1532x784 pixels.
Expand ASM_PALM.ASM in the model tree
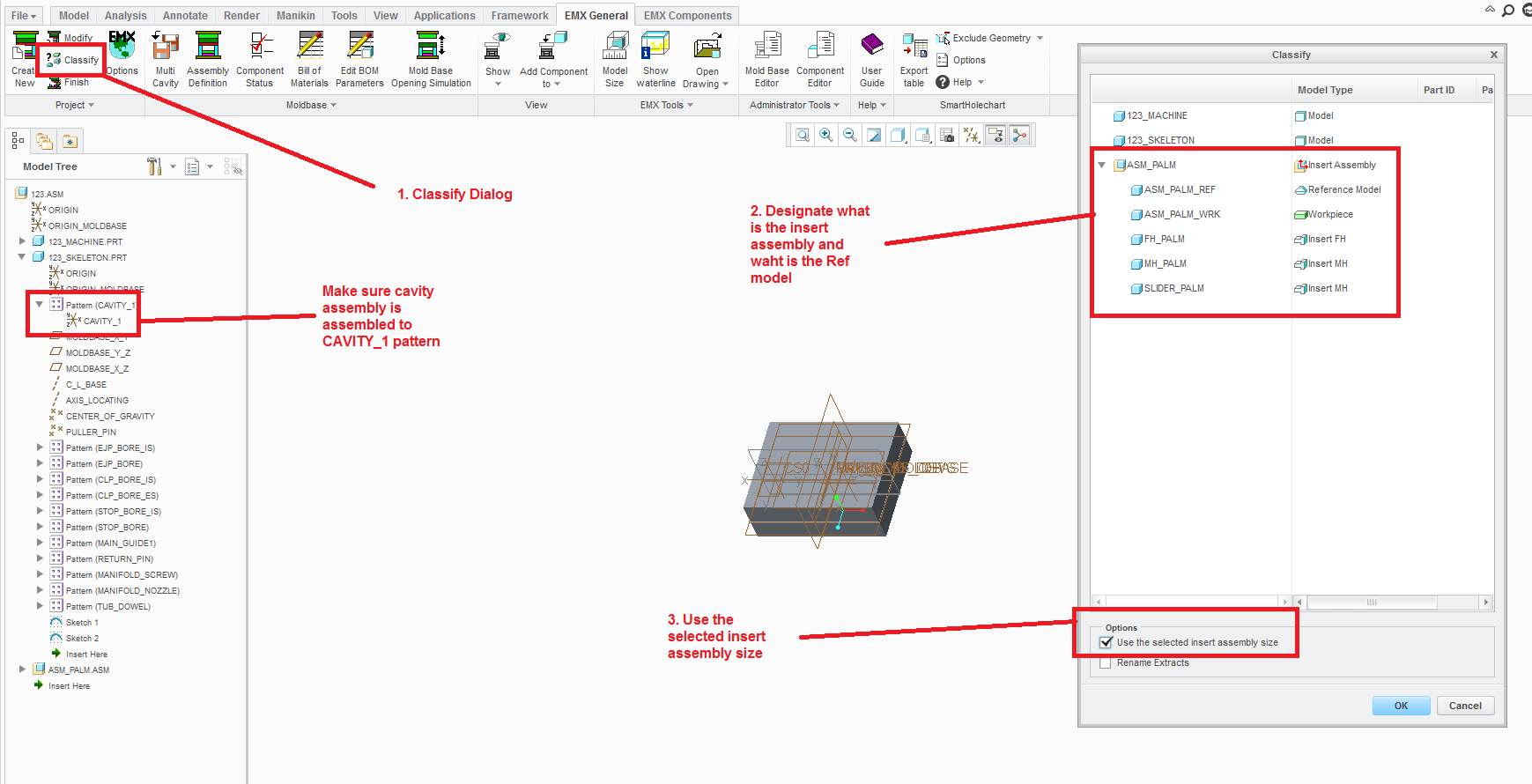click(x=22, y=669)
